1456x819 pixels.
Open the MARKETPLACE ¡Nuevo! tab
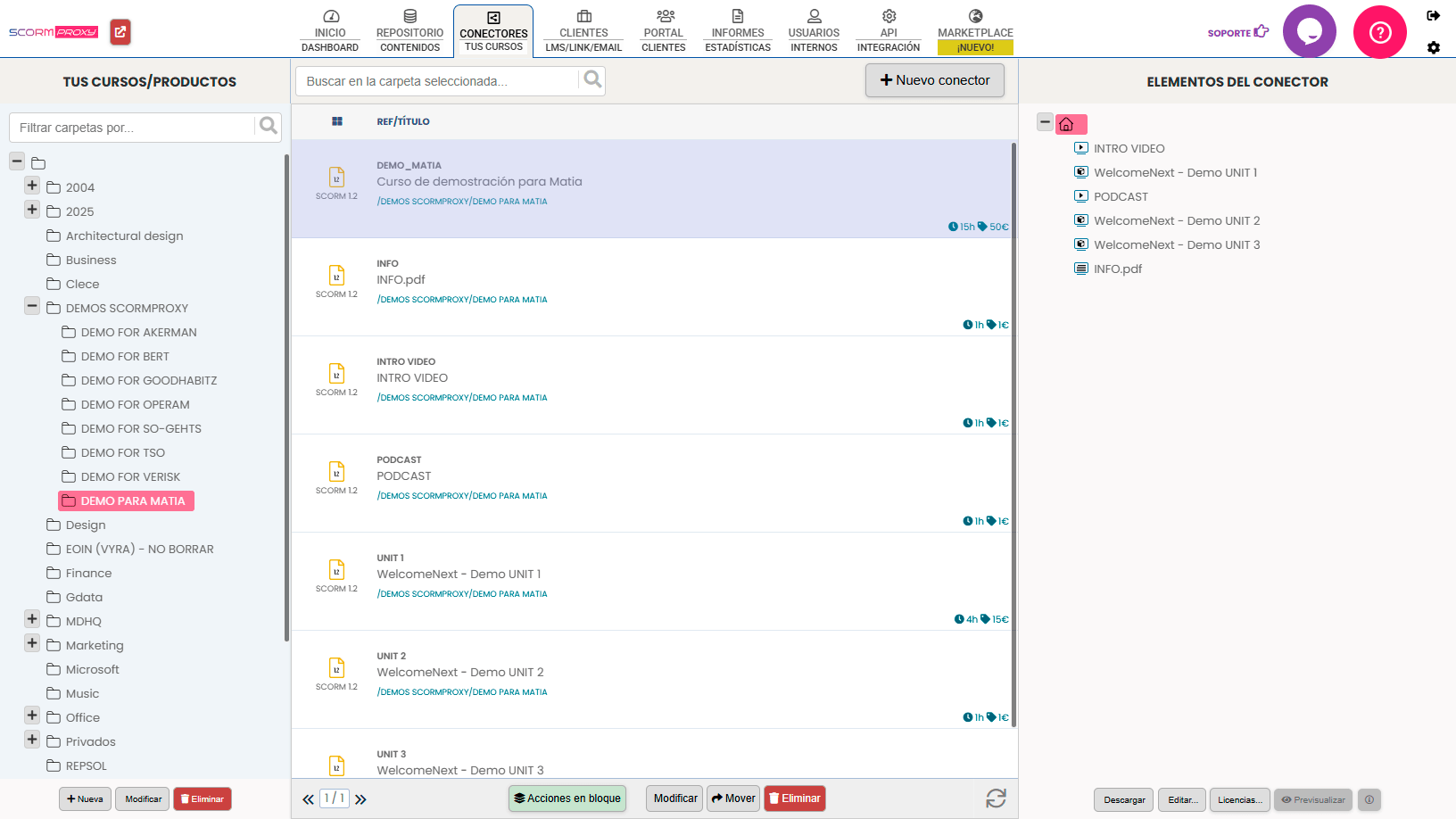pos(975,31)
